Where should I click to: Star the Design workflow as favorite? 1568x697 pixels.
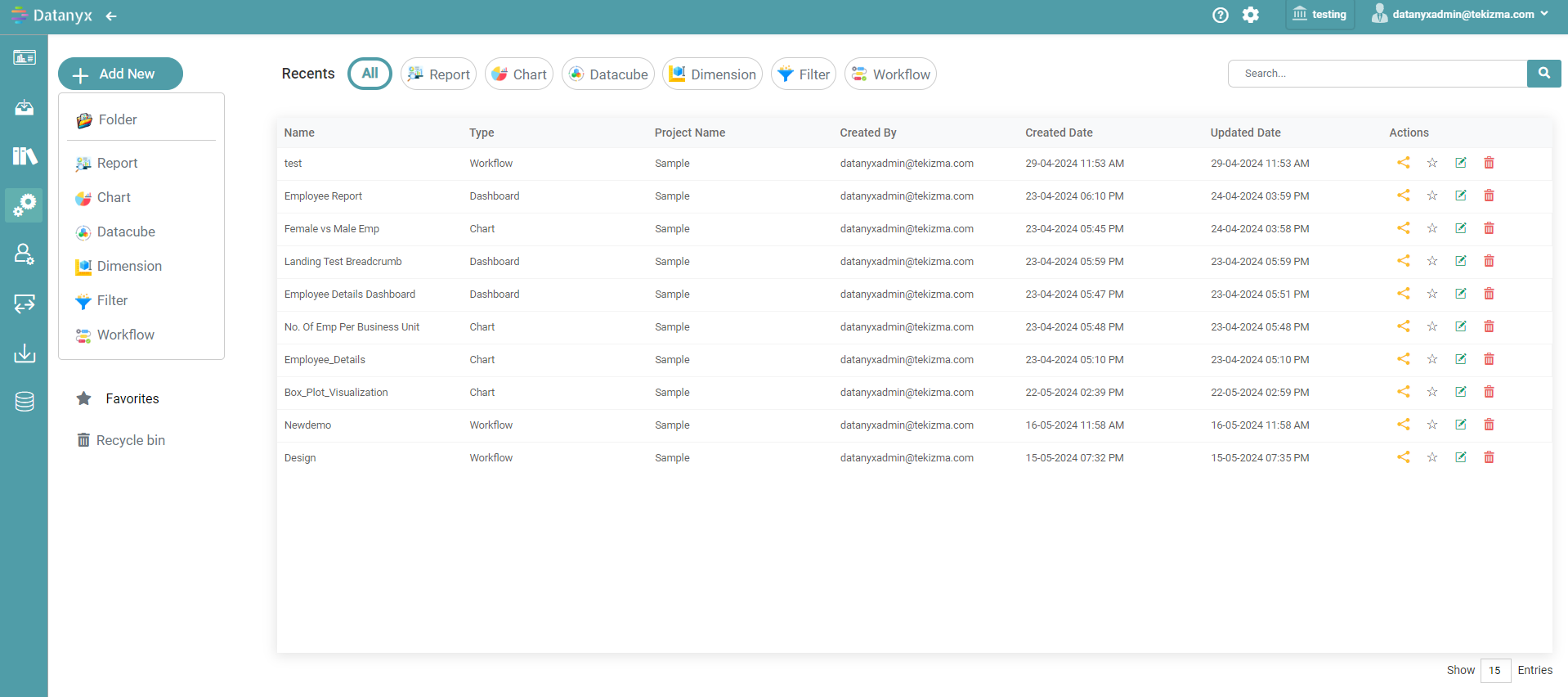tap(1431, 457)
